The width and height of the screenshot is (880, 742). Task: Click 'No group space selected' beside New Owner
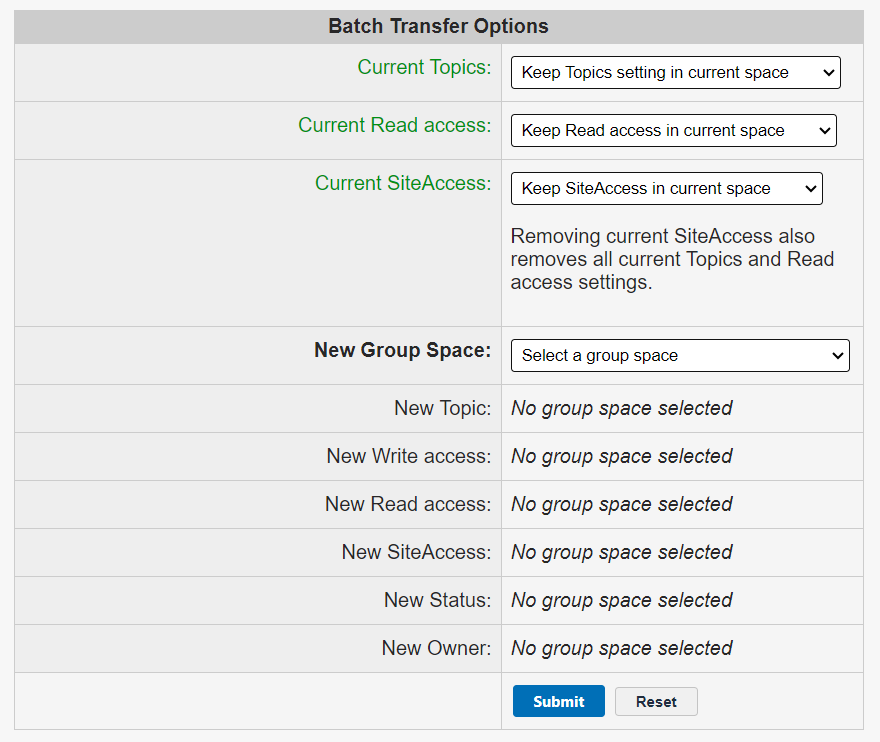click(x=622, y=649)
